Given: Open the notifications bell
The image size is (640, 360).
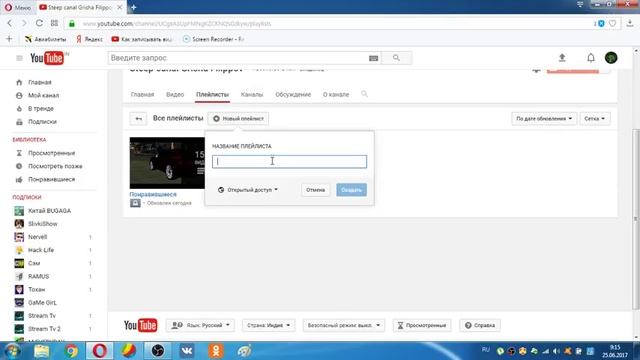Looking at the screenshot, I should click(x=591, y=58).
